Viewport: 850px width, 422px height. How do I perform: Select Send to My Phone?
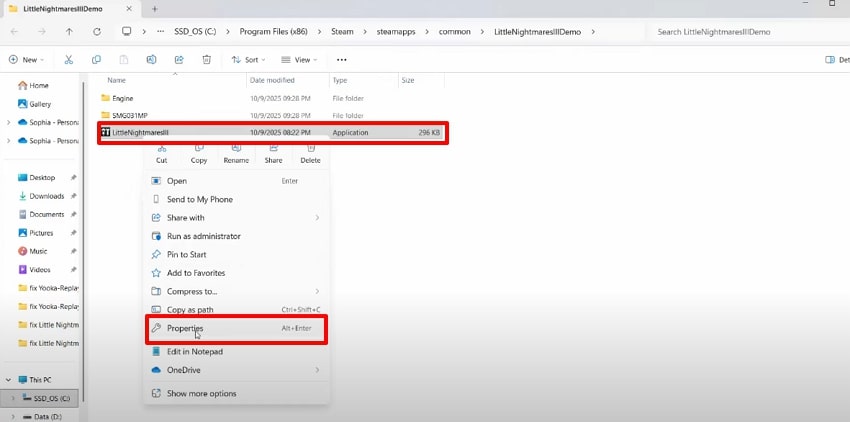point(236,199)
